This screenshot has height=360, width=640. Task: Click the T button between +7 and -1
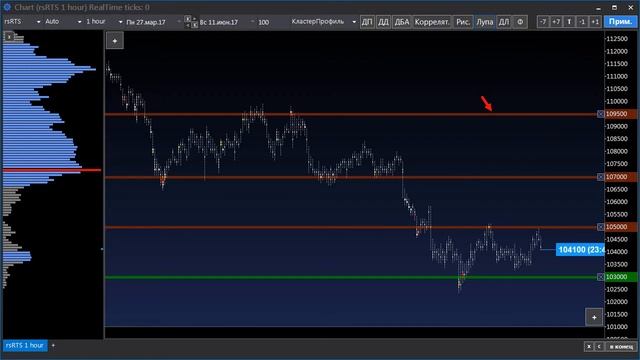pyautogui.click(x=569, y=22)
